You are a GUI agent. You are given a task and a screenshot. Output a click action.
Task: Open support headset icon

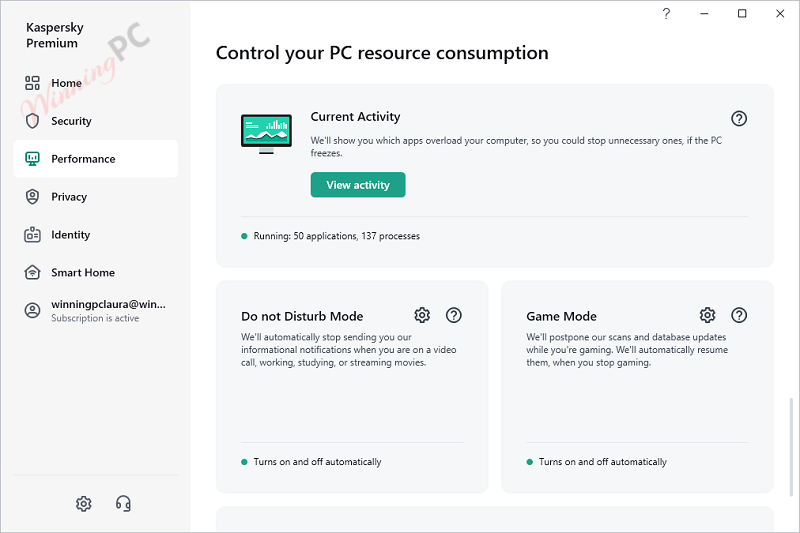pyautogui.click(x=123, y=503)
